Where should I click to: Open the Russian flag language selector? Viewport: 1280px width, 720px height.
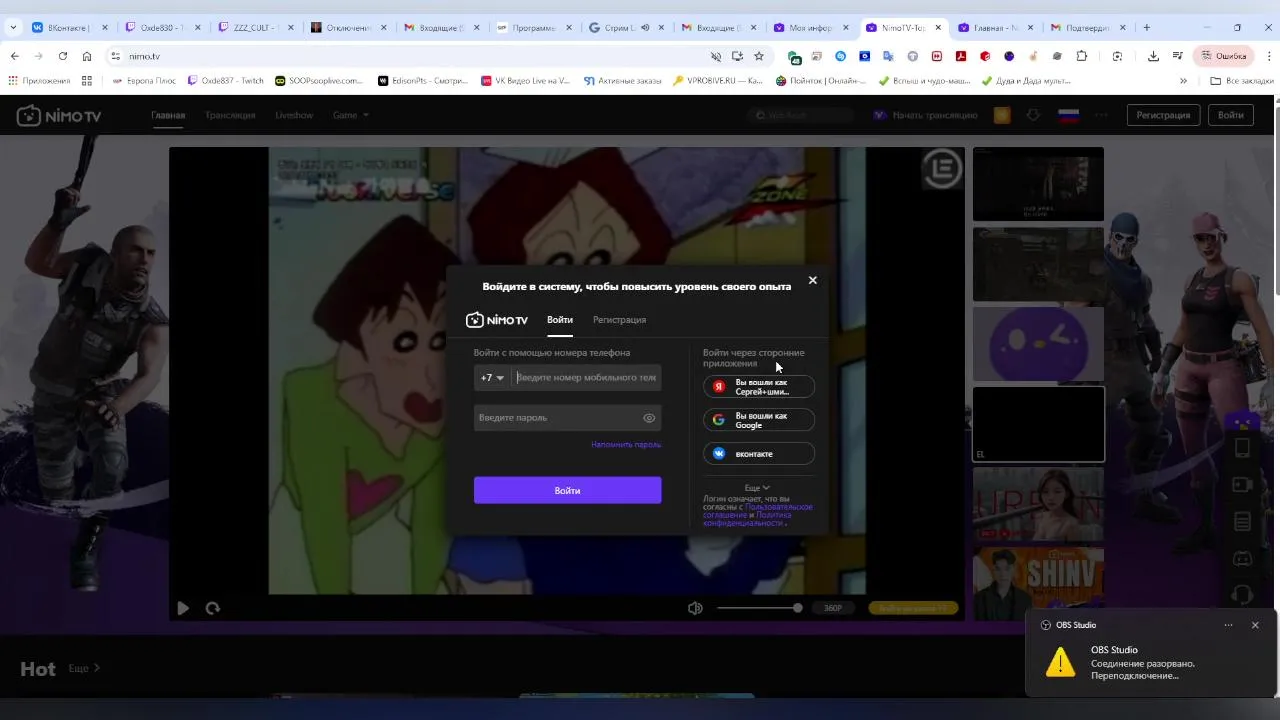1068,115
